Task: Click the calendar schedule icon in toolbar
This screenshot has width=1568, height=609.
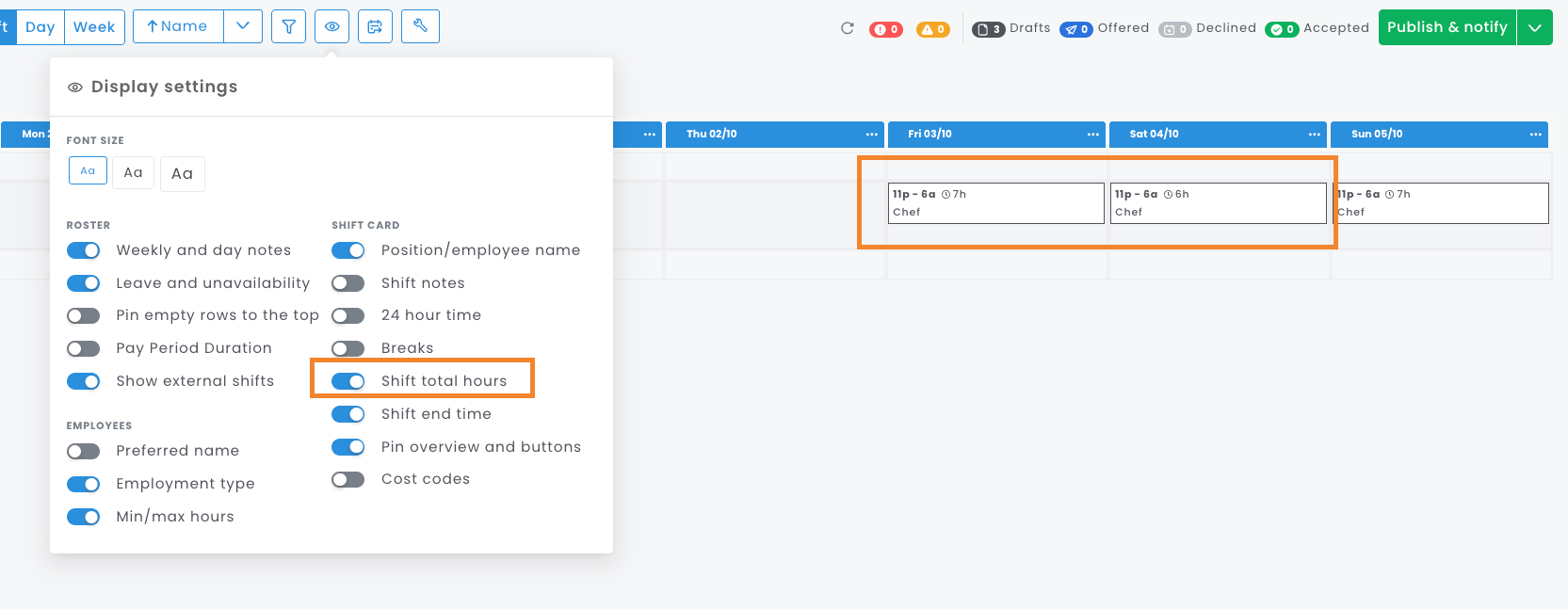Action: tap(375, 26)
